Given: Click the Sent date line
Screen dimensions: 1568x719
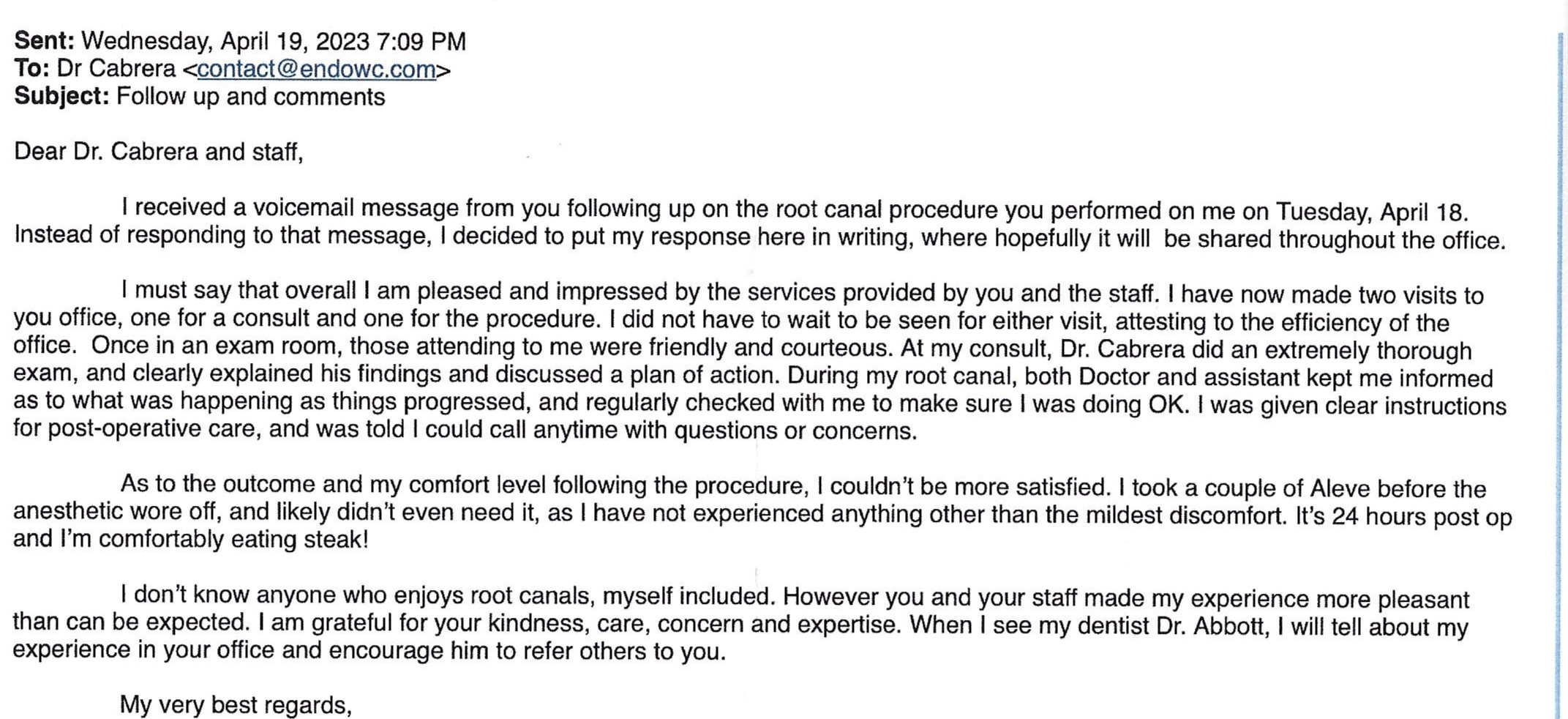Looking at the screenshot, I should pyautogui.click(x=240, y=41).
